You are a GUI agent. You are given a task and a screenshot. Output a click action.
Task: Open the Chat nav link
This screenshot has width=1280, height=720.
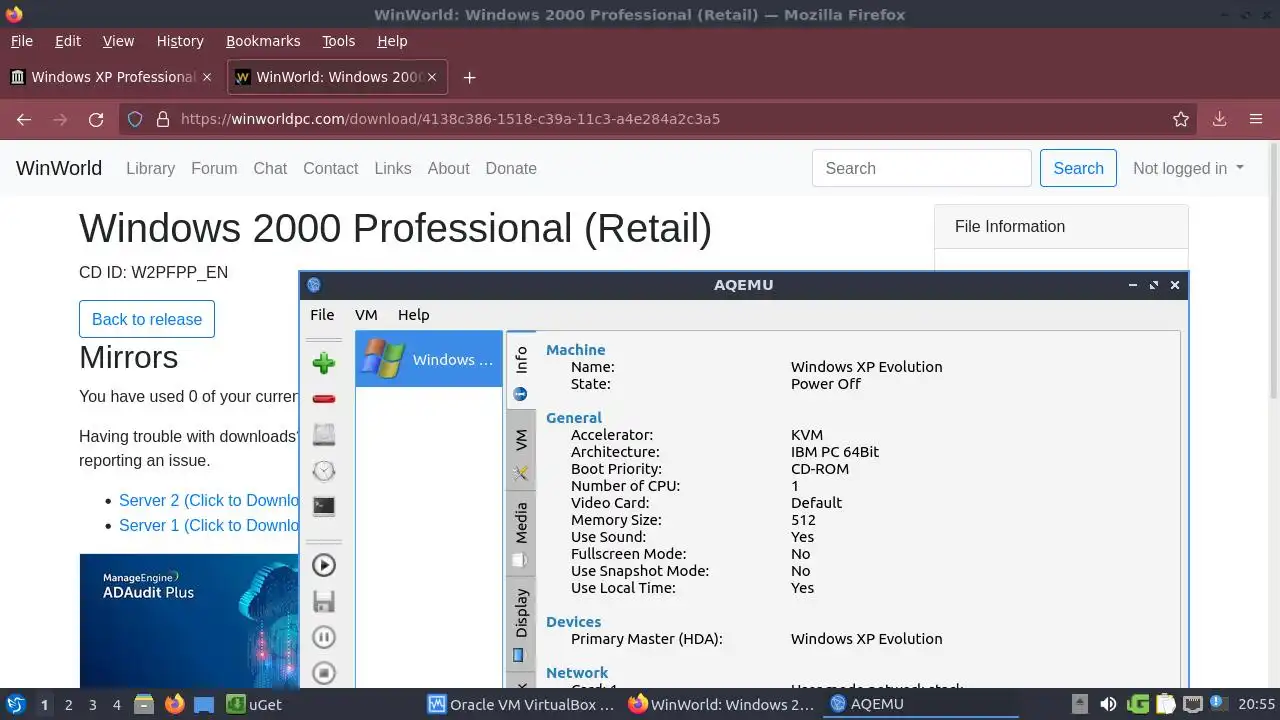[x=270, y=168]
